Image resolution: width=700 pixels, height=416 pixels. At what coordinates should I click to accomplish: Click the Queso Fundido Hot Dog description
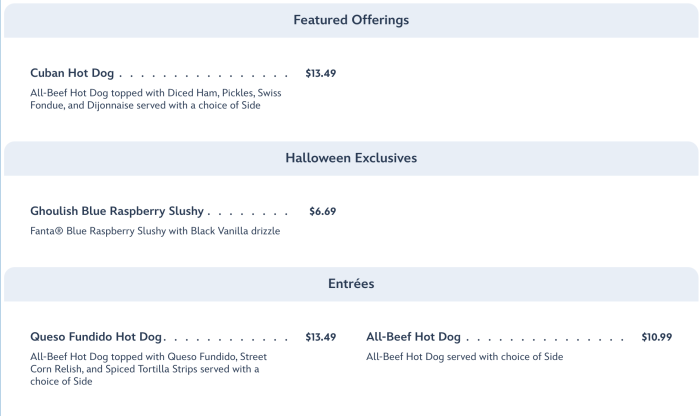[150, 368]
